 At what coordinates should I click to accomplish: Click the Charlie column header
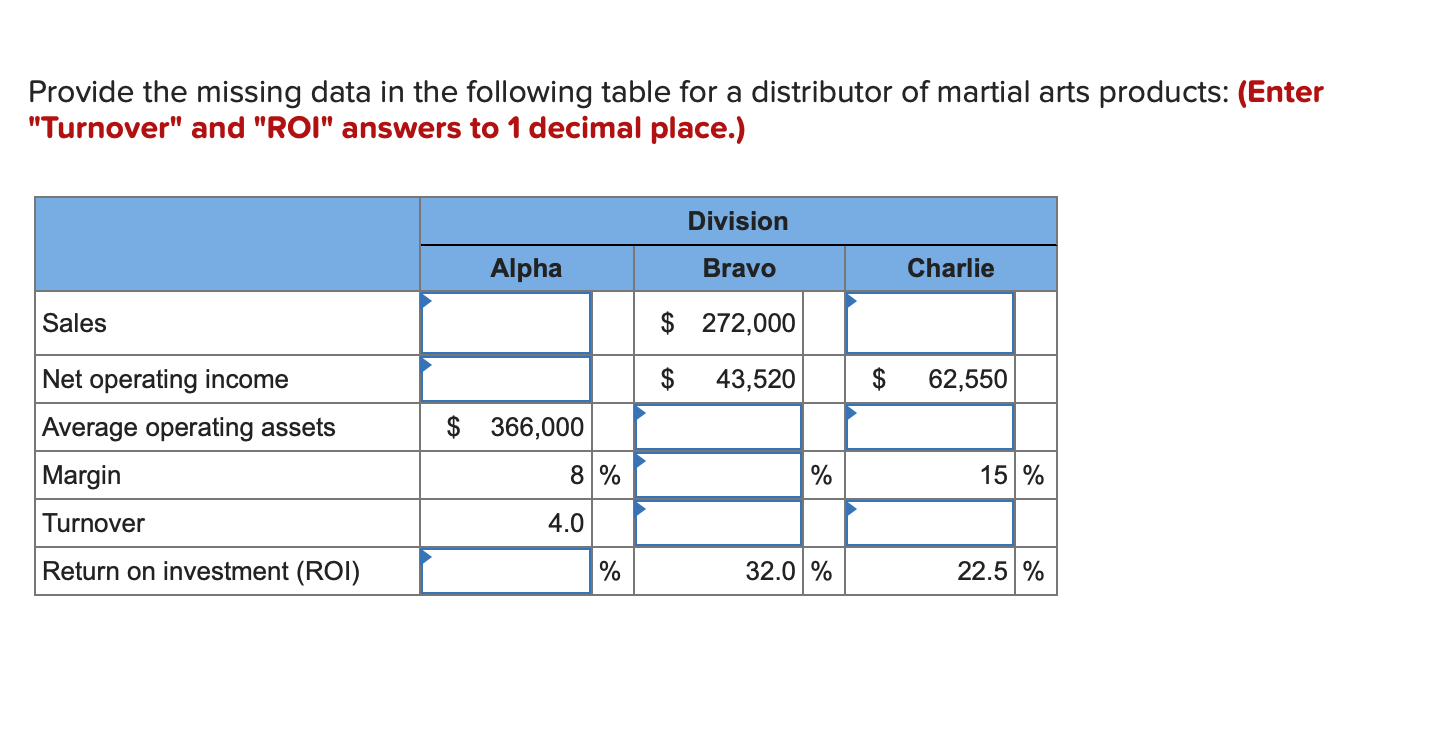coord(950,268)
